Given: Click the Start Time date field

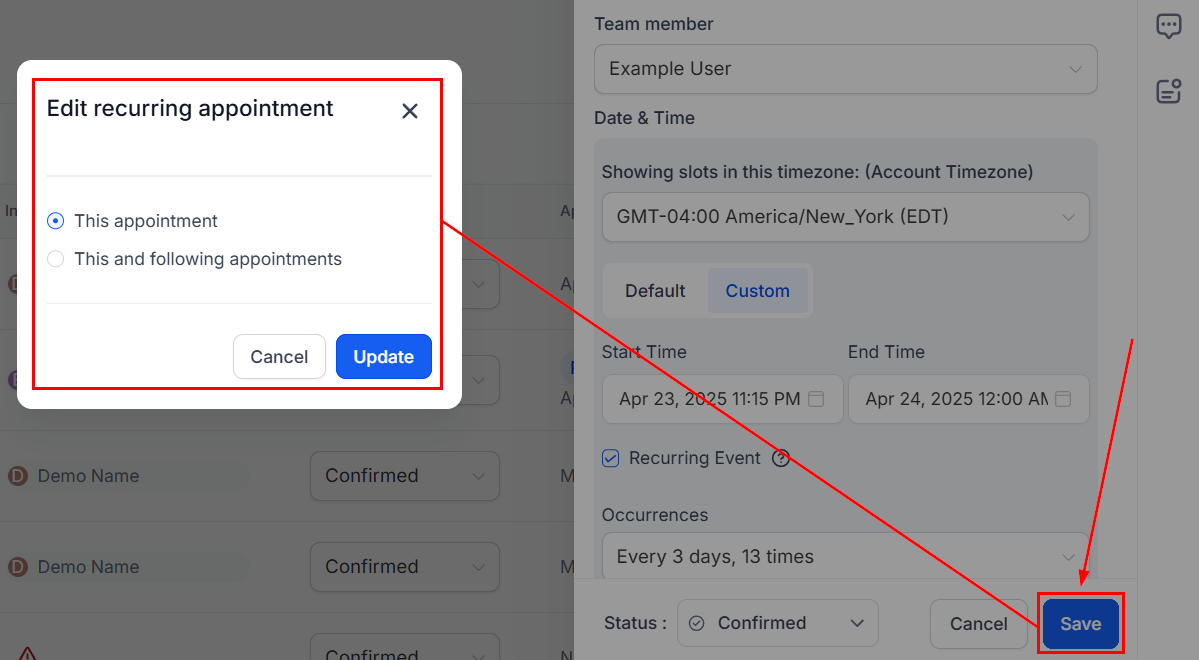Looking at the screenshot, I should coord(723,399).
